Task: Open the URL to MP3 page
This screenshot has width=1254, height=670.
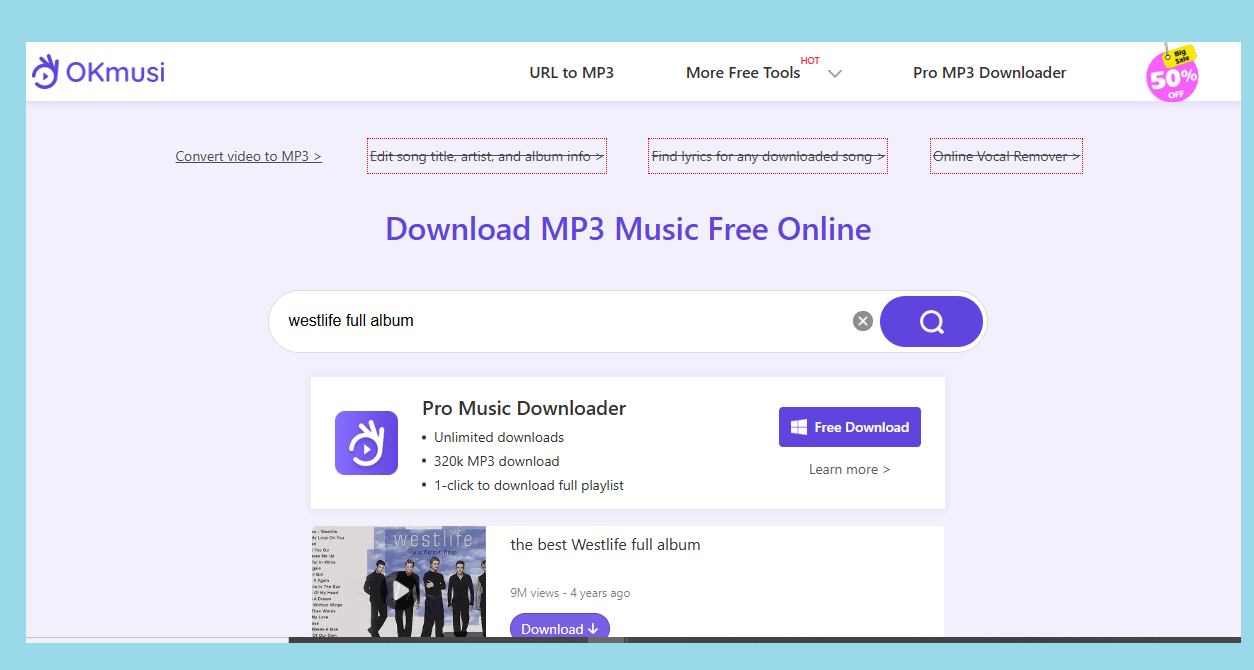Action: 571,73
